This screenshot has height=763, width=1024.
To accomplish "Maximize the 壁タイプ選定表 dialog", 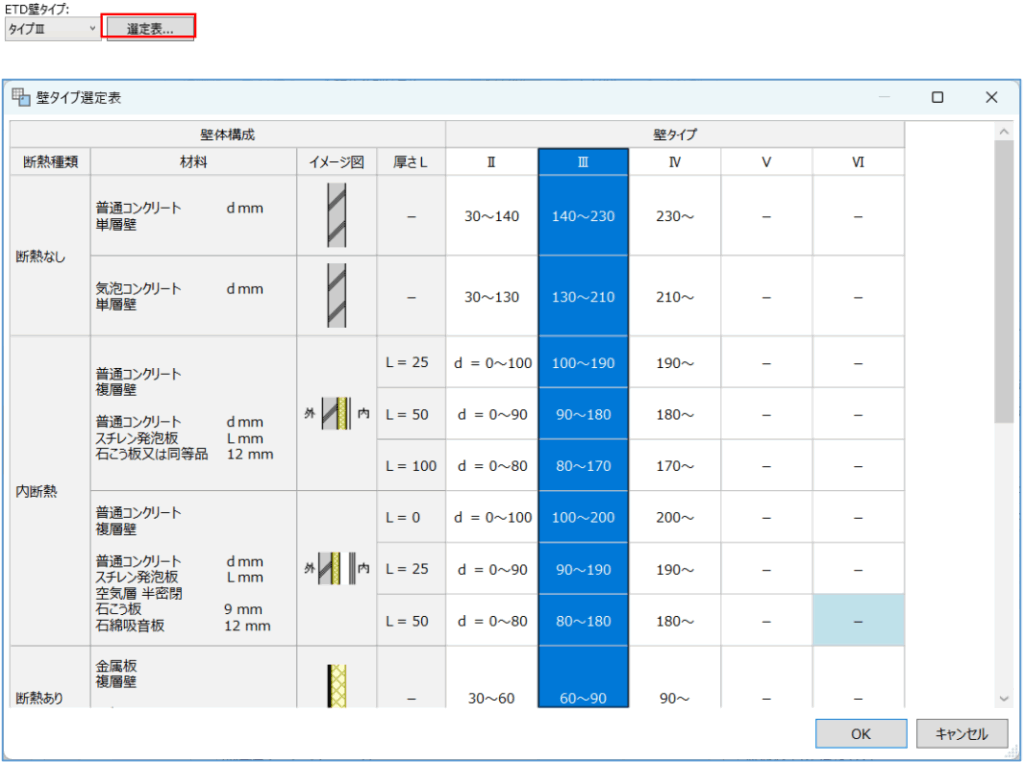I will (x=937, y=97).
